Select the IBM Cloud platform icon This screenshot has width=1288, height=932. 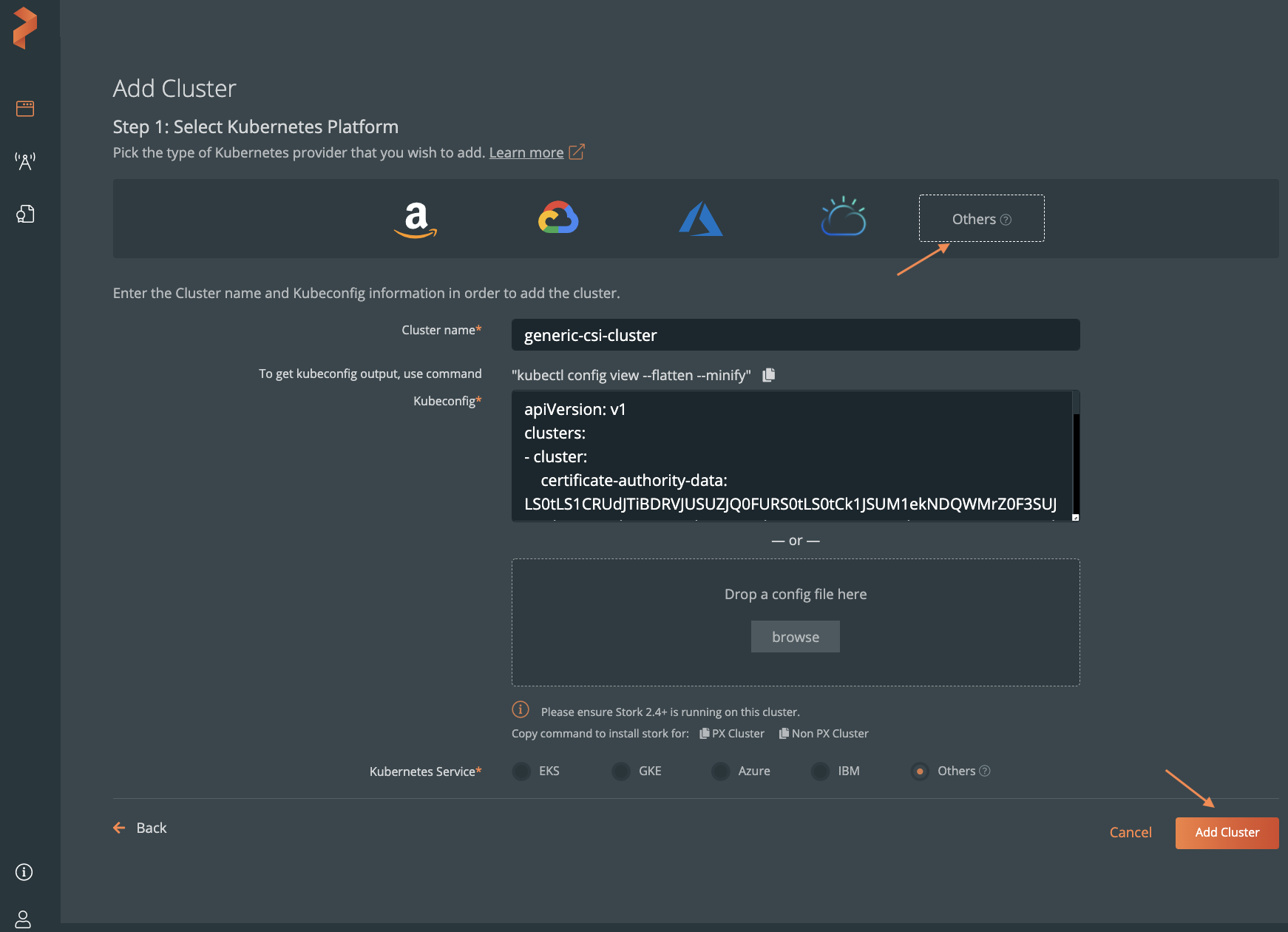pos(843,217)
